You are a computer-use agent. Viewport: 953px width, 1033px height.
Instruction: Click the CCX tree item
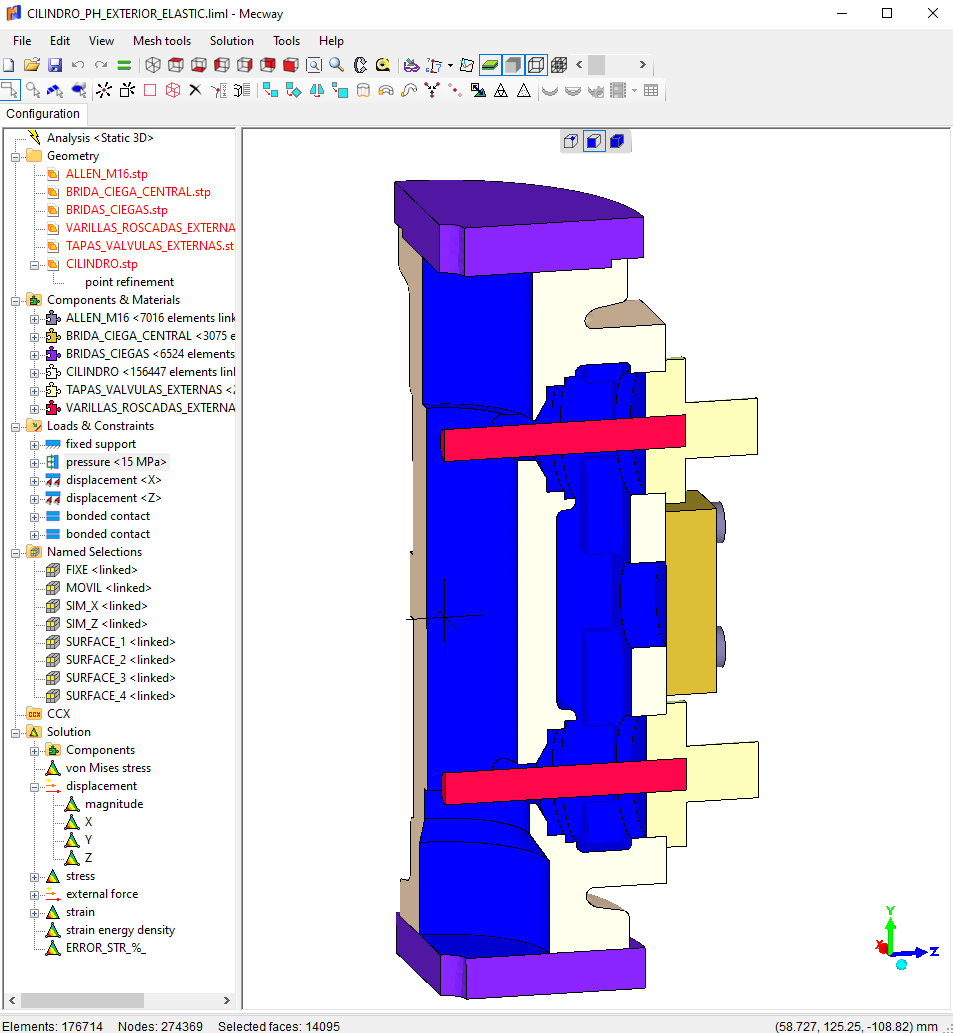click(x=59, y=713)
